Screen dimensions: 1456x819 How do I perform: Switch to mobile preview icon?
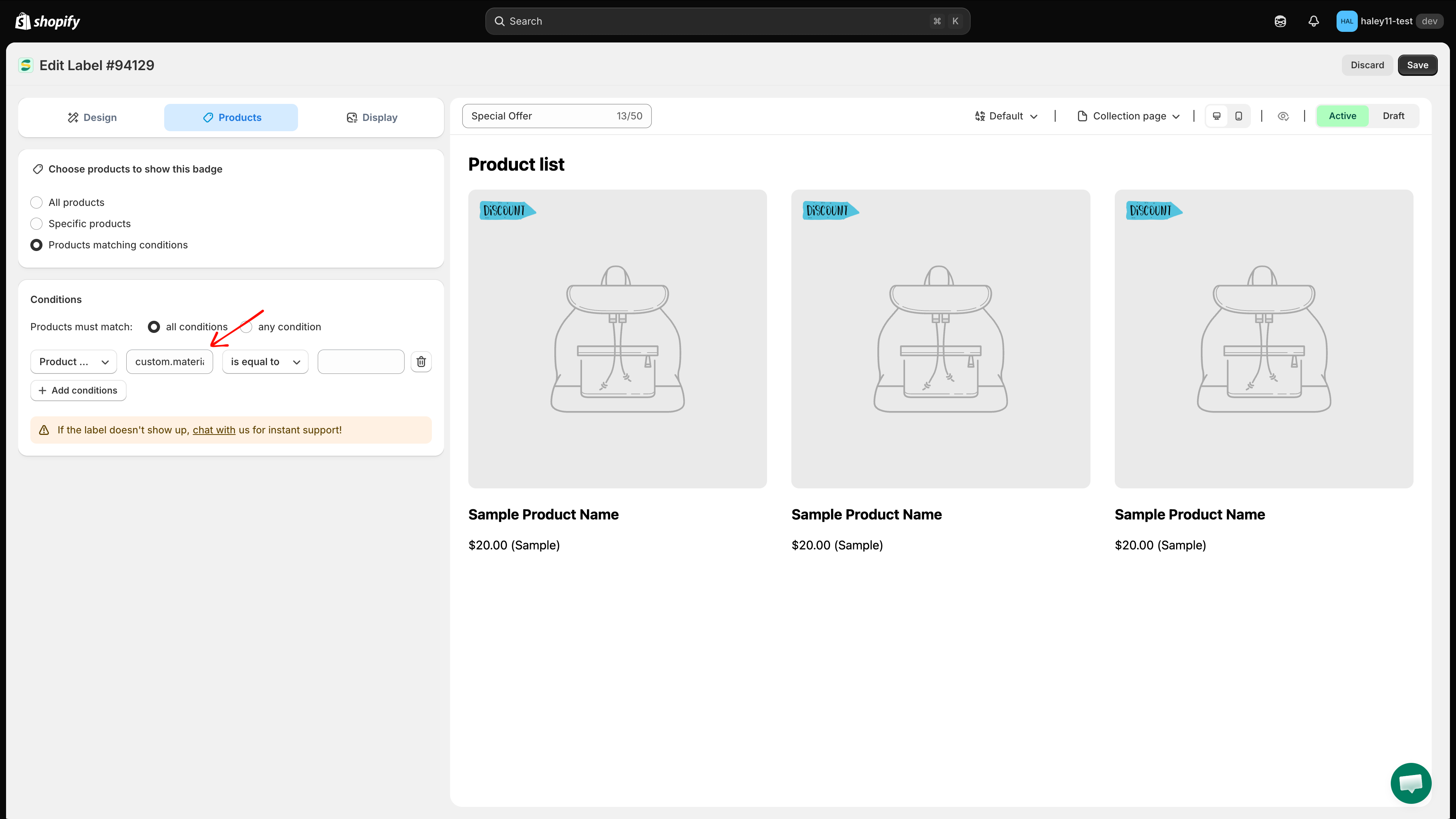pos(1238,116)
